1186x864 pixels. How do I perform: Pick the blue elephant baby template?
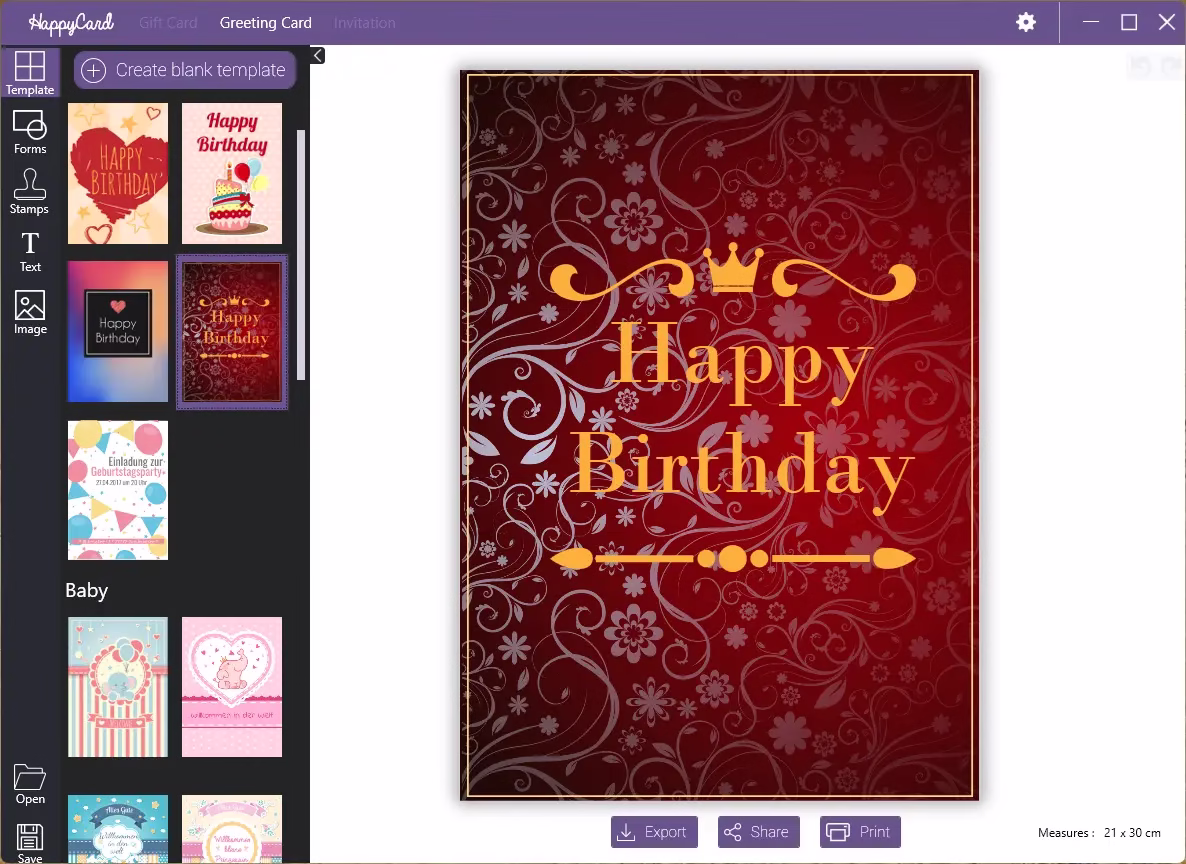tap(118, 687)
